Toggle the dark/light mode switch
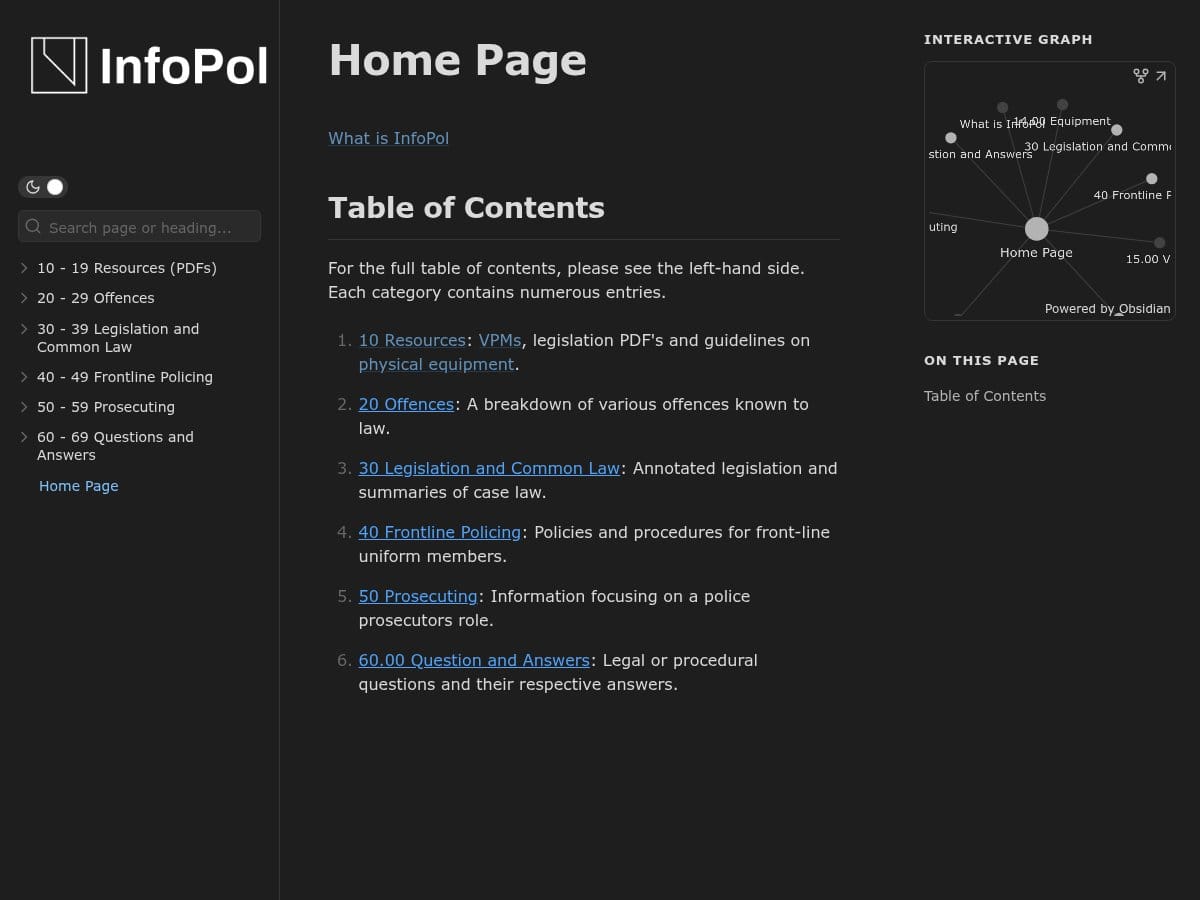 [43, 187]
